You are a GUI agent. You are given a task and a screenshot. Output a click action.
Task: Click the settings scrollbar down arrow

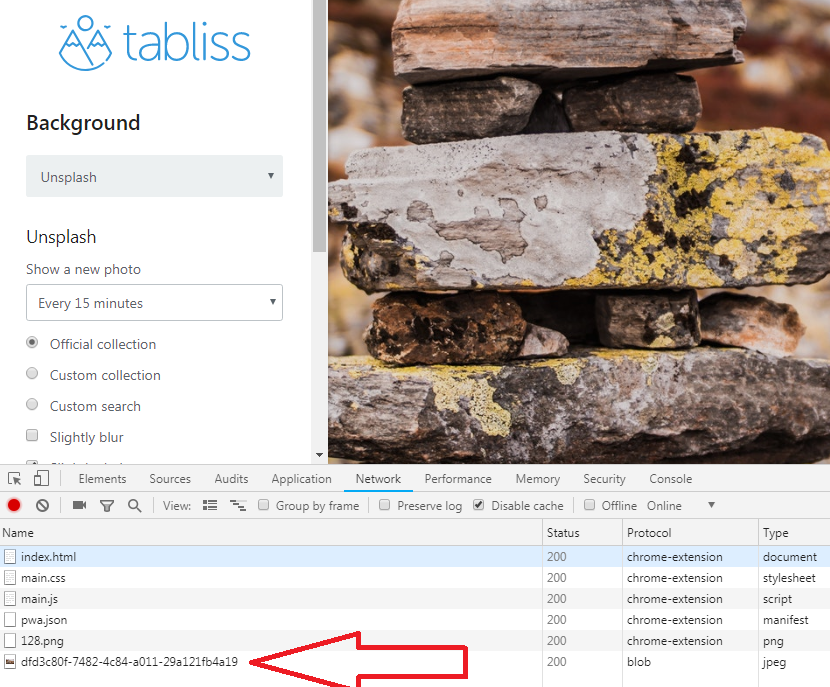click(319, 455)
